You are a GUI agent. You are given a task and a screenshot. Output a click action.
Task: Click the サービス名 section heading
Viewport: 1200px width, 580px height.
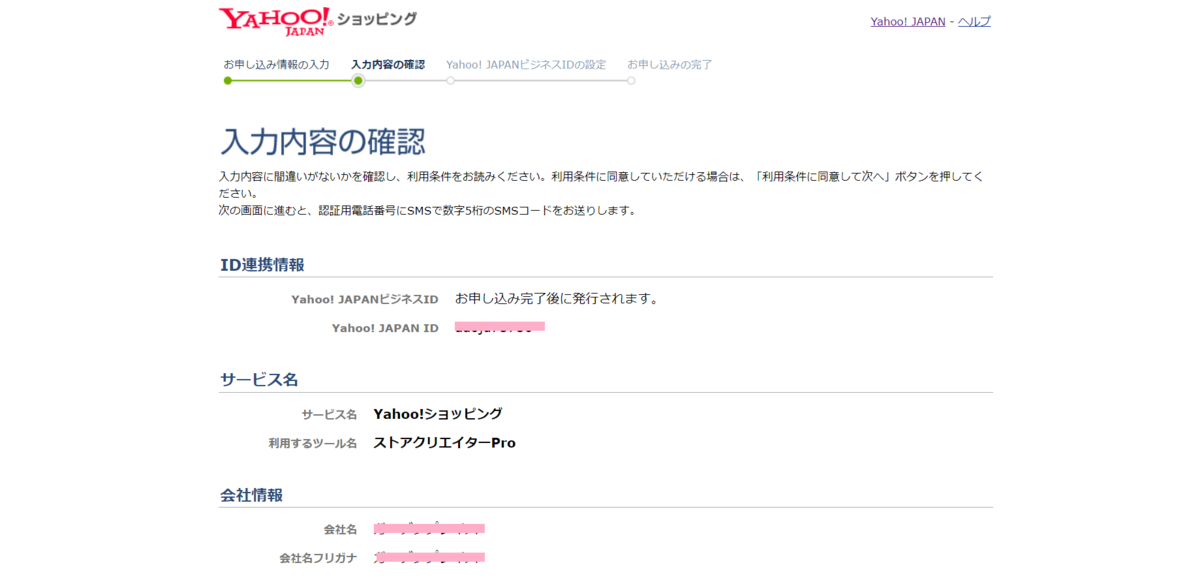click(259, 380)
